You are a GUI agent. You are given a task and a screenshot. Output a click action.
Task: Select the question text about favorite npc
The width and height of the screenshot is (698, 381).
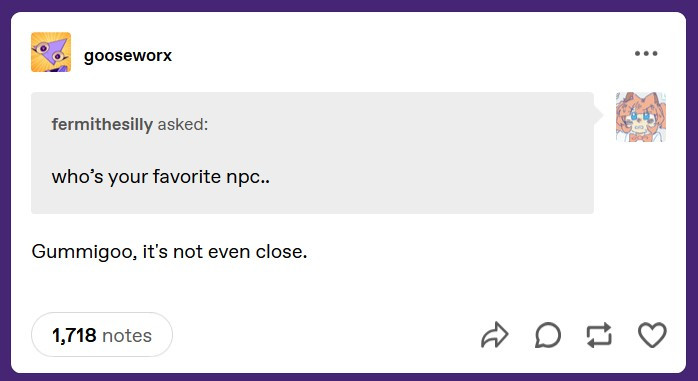coord(161,177)
